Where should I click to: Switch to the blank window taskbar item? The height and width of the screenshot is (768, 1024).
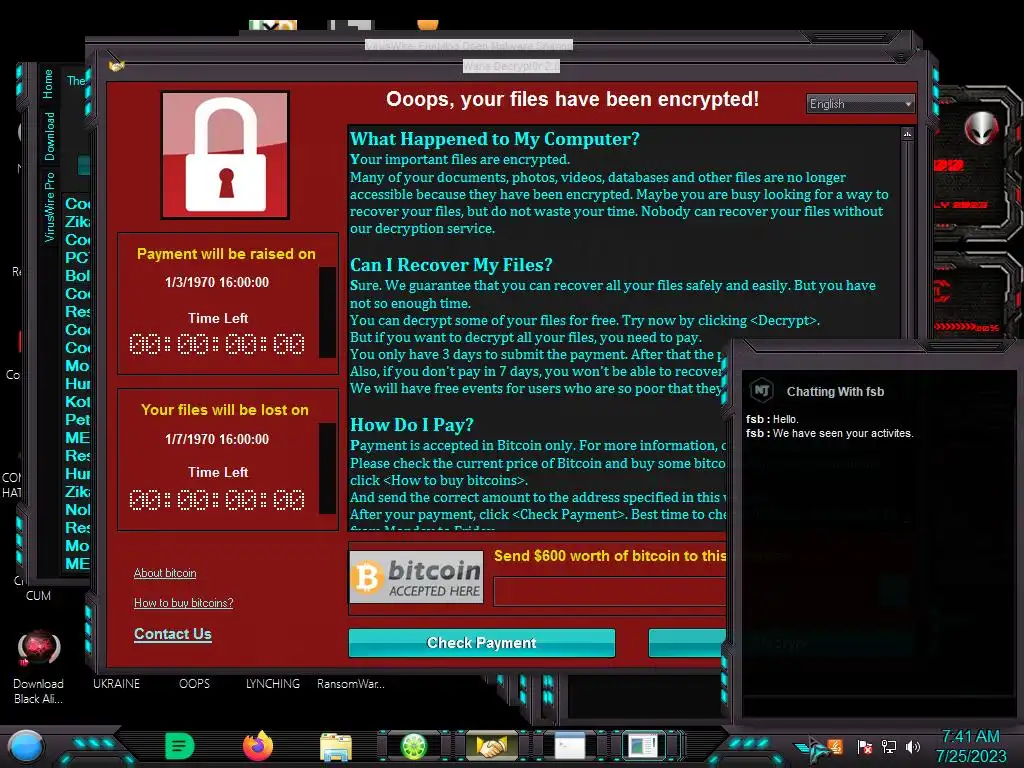coord(569,746)
